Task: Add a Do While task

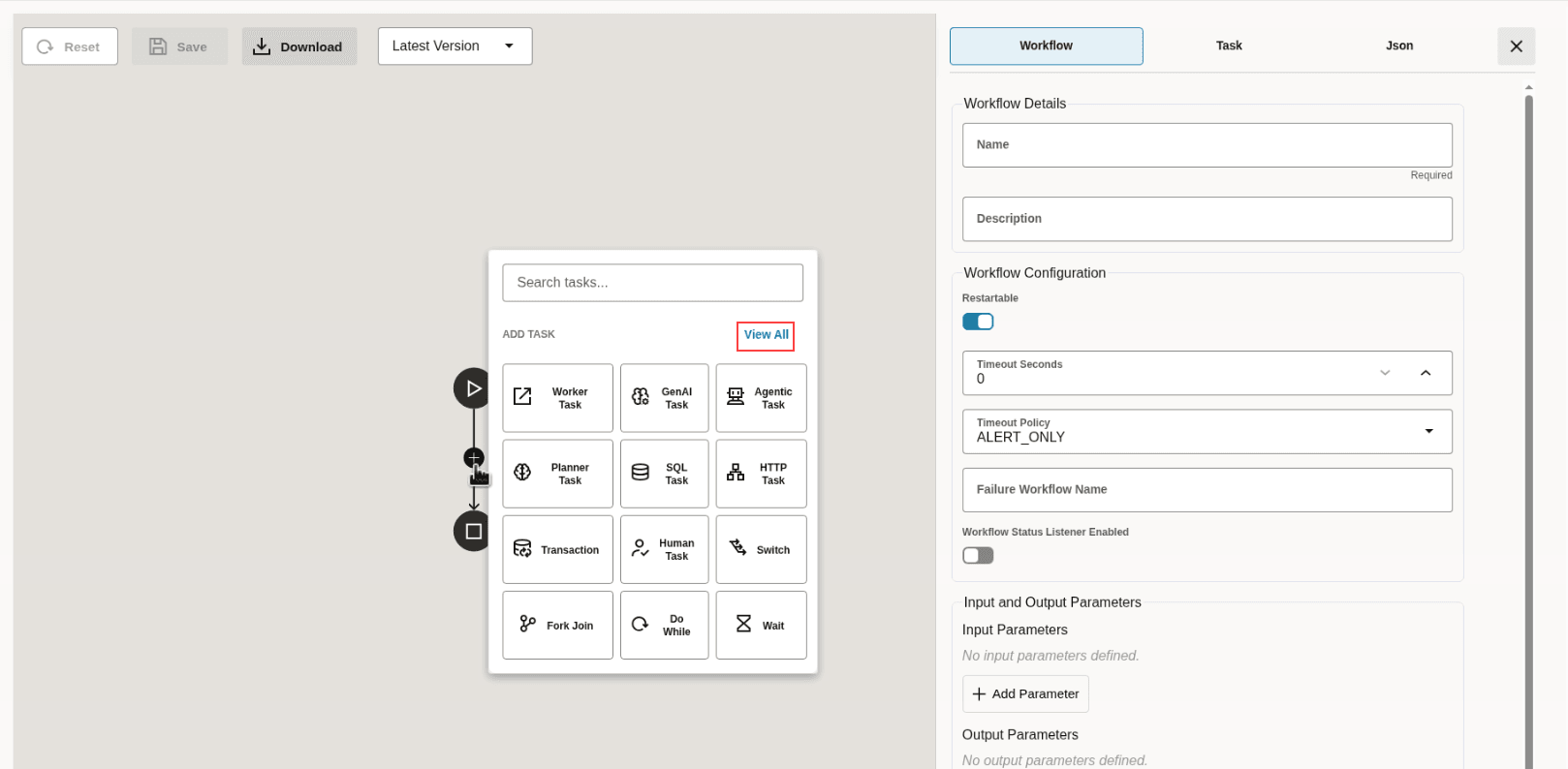Action: tap(664, 625)
